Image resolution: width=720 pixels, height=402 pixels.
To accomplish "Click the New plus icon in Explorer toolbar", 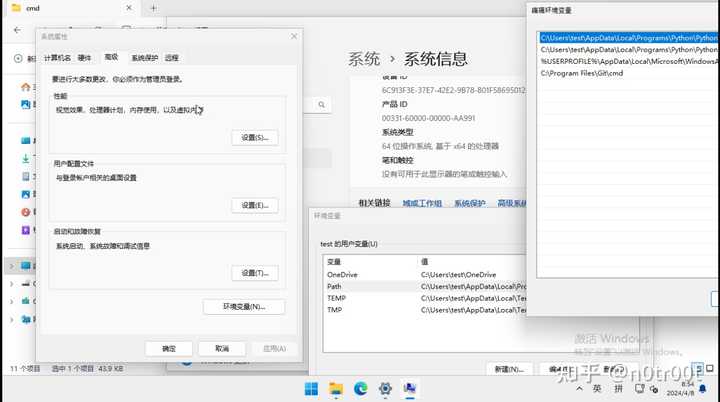I will 18,58.
